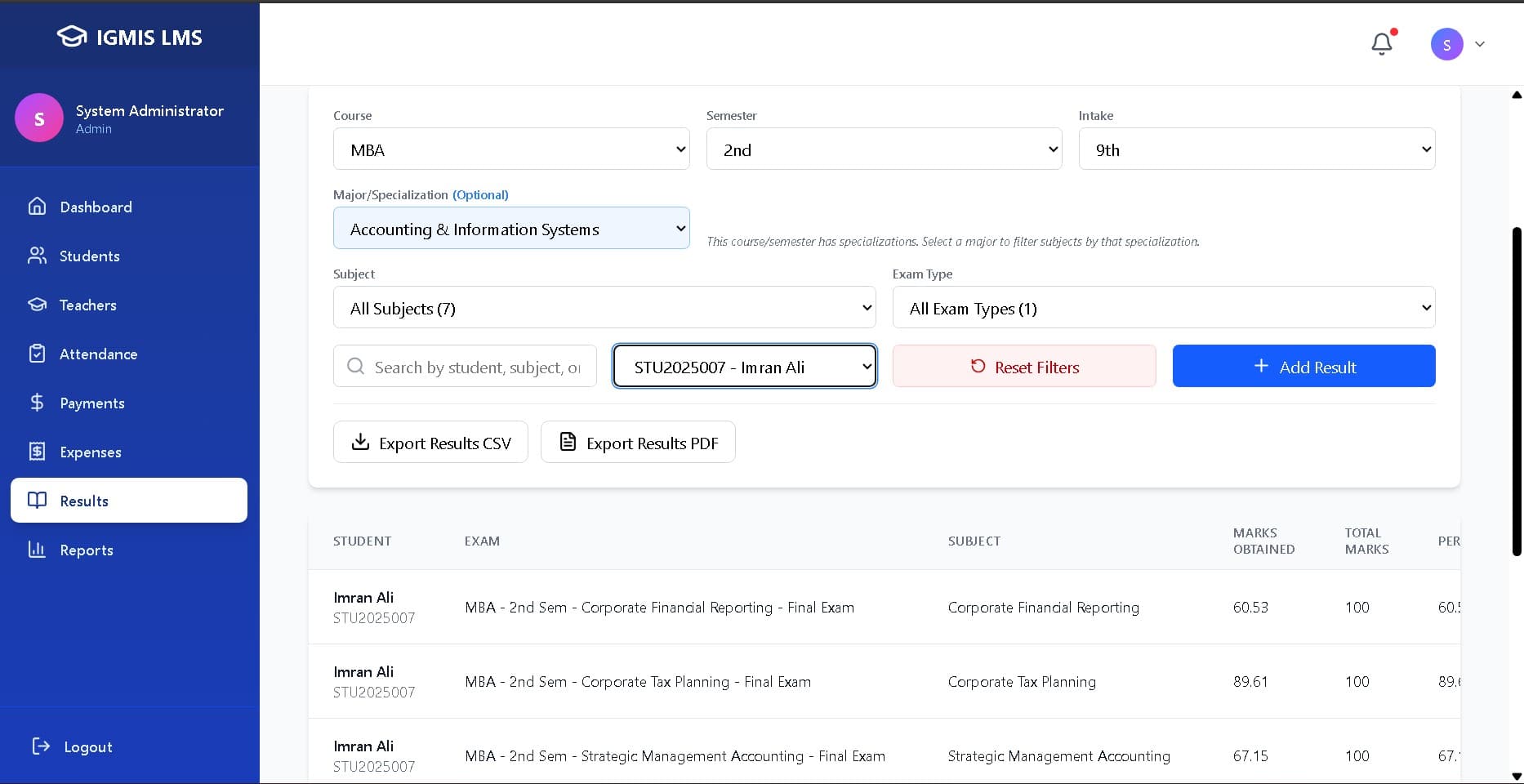Go to Dashboard menu item
Viewport: 1524px width, 784px height.
coord(129,207)
